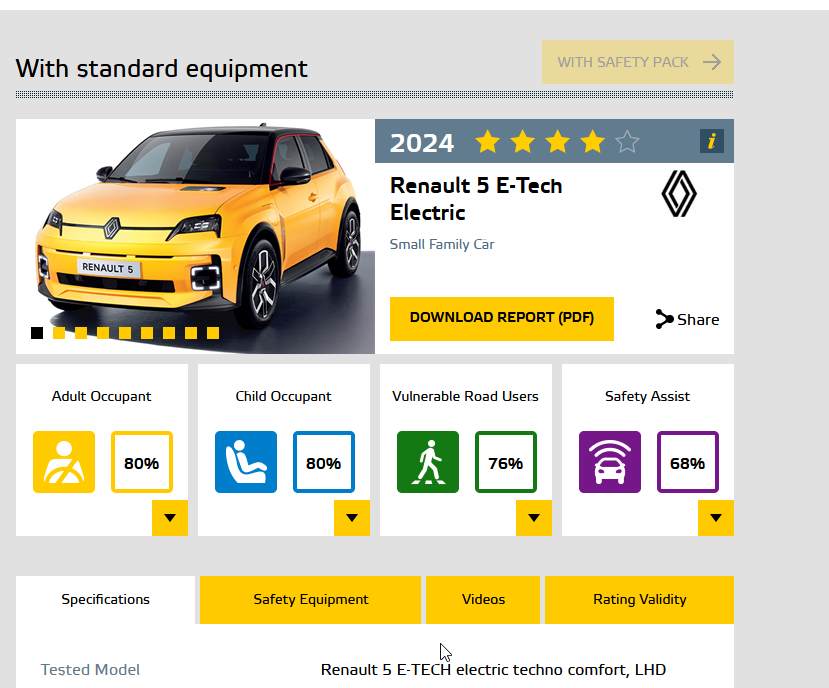
Task: Click the Share icon
Action: pos(664,319)
